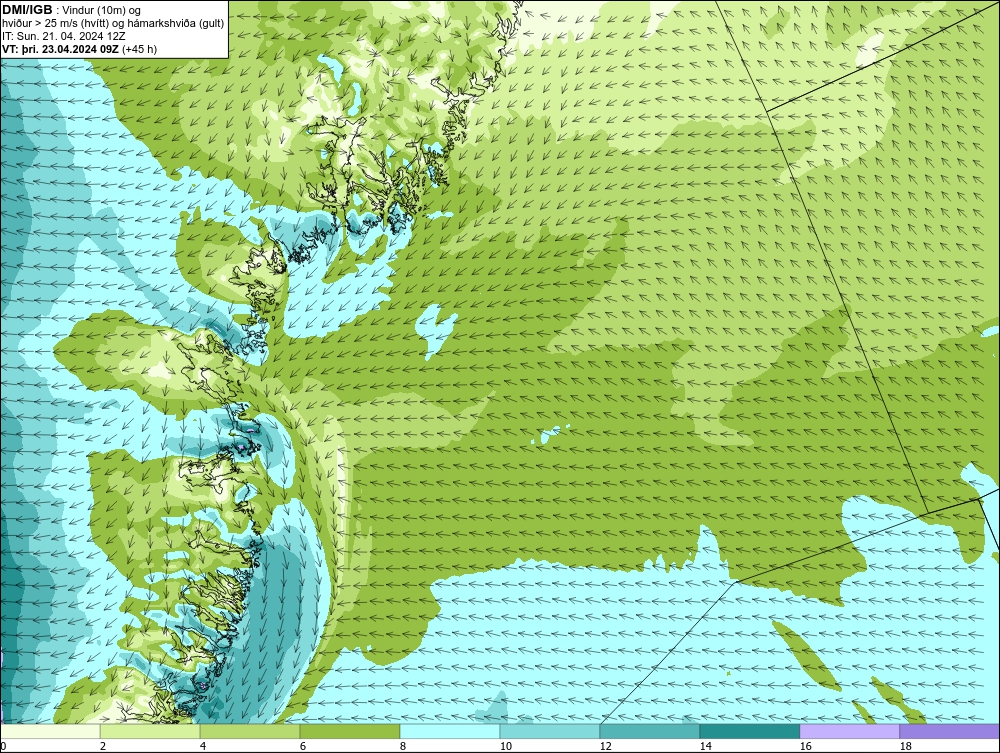The height and width of the screenshot is (753, 1000).
Task: Click the 14–16 m/s dark teal legend swatch
Action: click(750, 731)
